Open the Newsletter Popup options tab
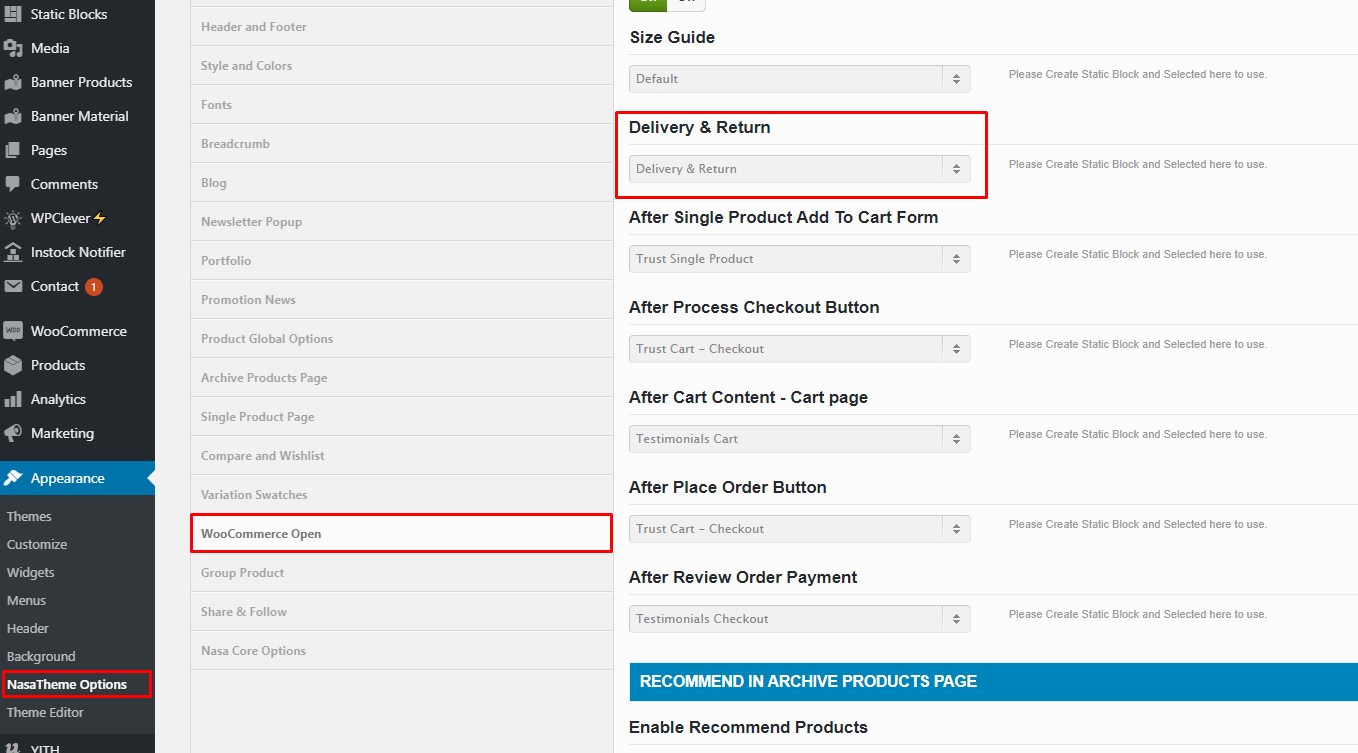 402,222
